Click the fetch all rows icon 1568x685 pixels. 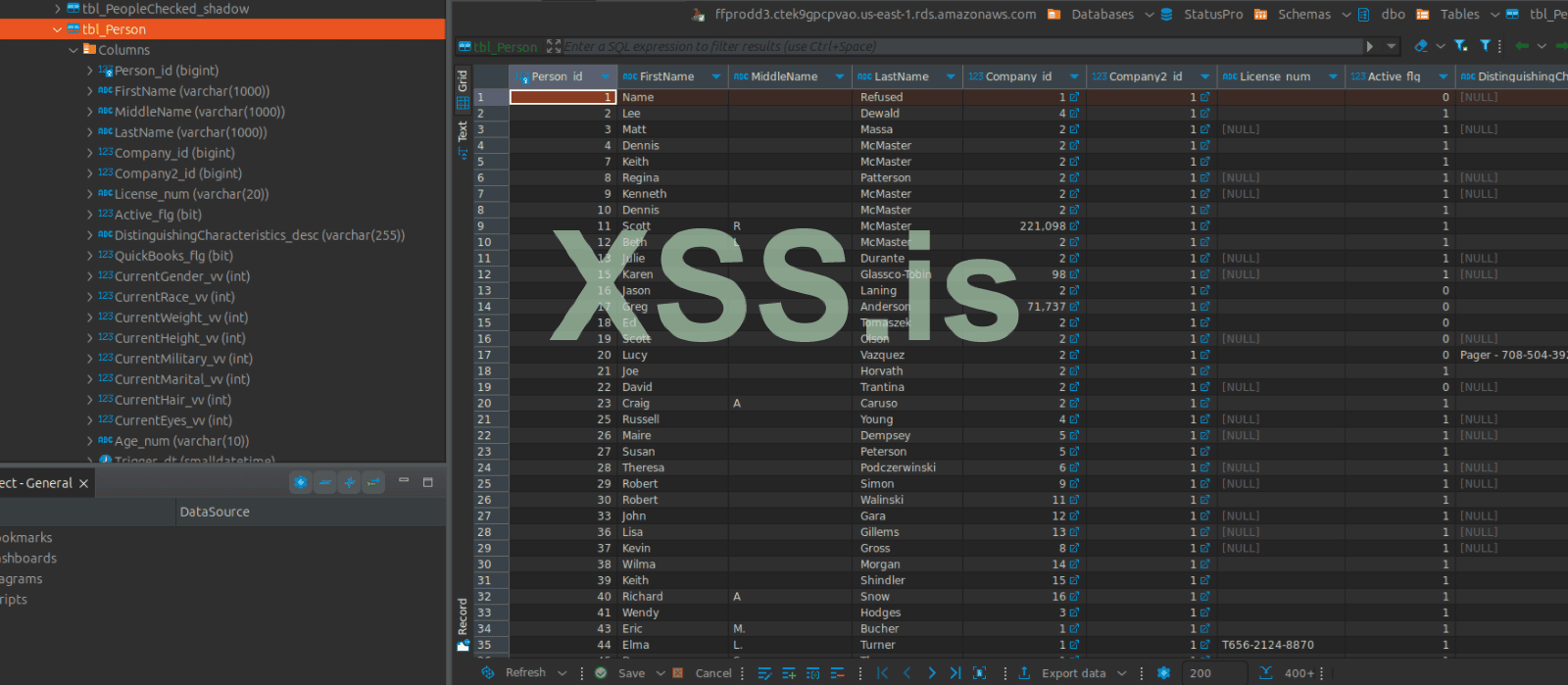[x=979, y=673]
